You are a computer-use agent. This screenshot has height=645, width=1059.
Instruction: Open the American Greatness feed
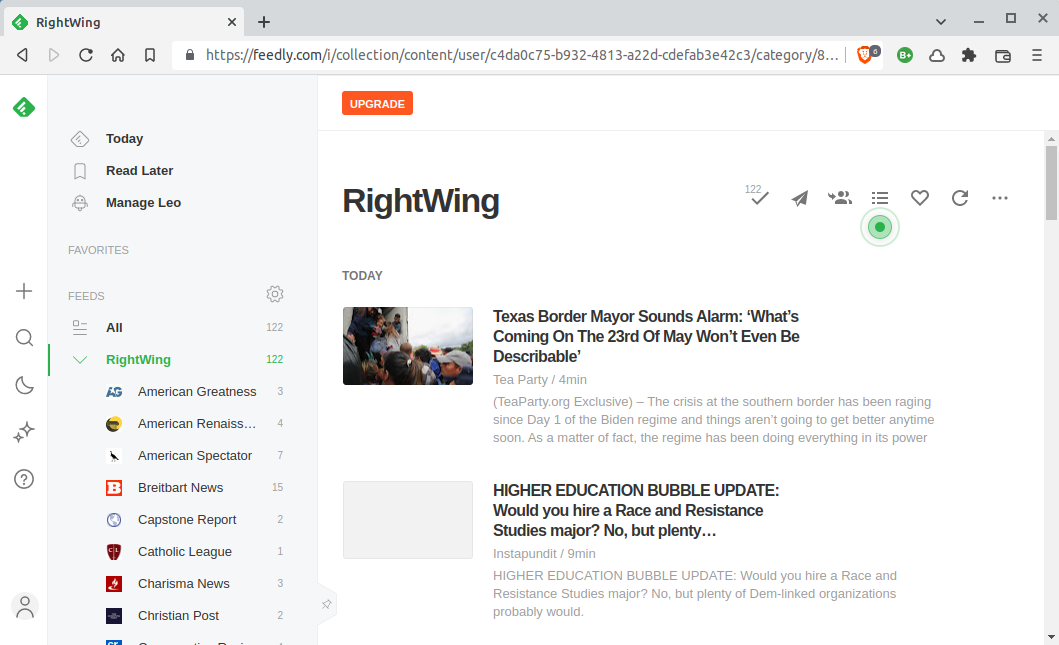pos(195,392)
